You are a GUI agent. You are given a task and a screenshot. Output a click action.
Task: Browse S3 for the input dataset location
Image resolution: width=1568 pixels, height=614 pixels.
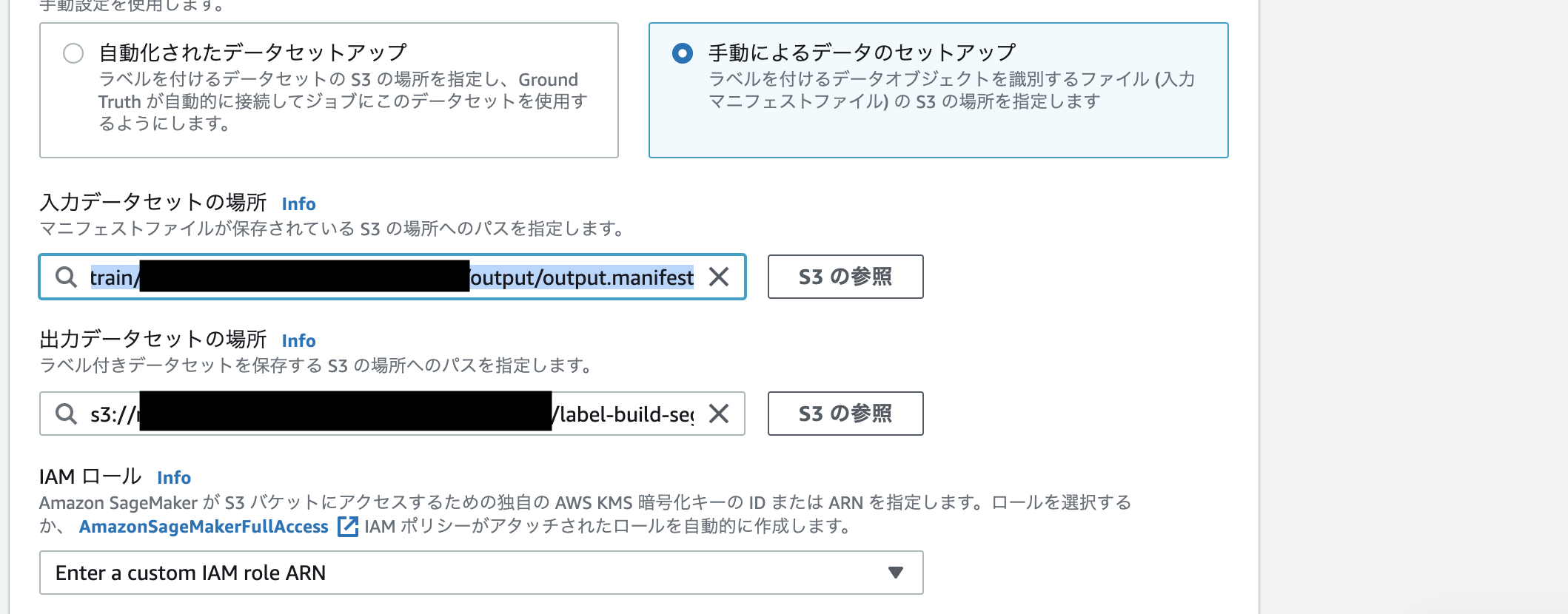(x=845, y=276)
